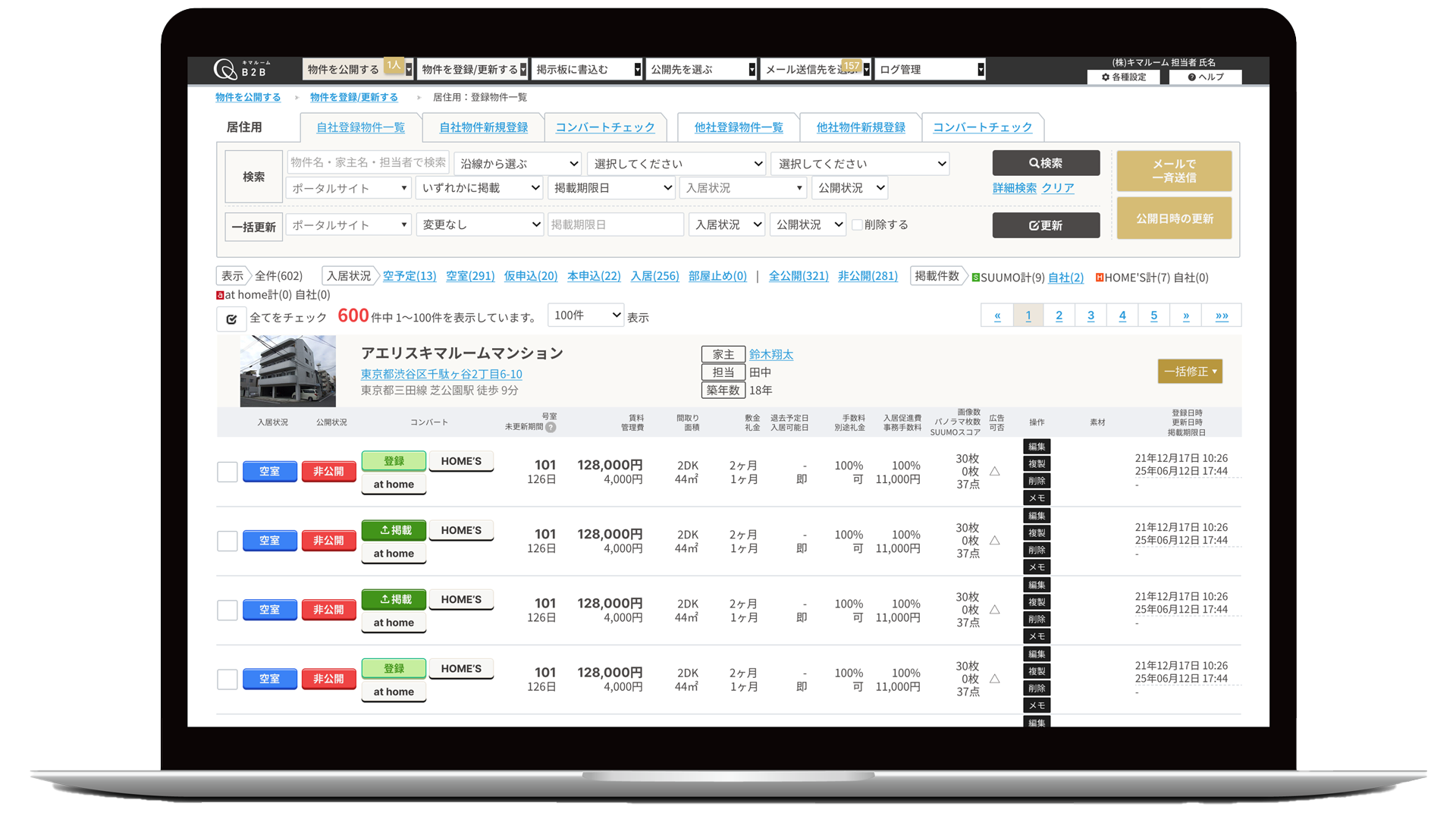Click the HOME'S site icon in the counts bar

coord(1099,278)
